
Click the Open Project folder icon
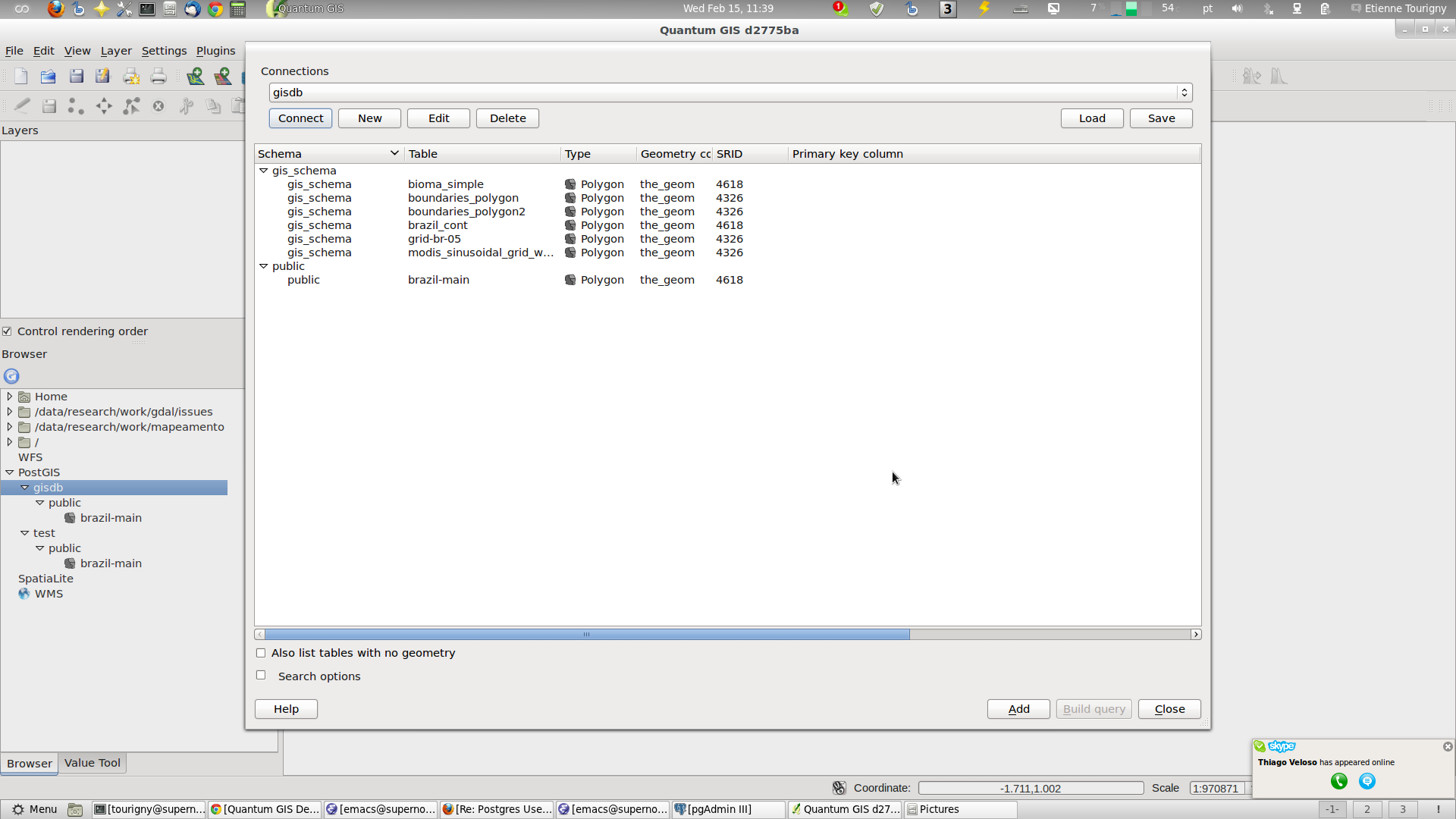point(48,76)
